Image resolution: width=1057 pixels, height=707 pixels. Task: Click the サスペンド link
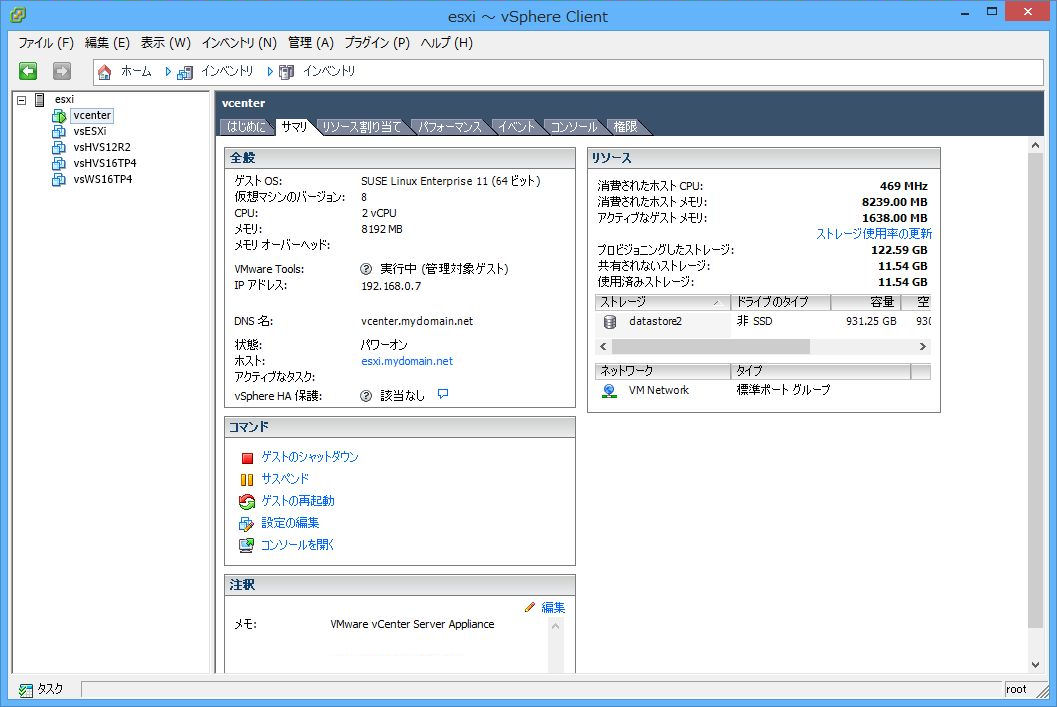(285, 479)
